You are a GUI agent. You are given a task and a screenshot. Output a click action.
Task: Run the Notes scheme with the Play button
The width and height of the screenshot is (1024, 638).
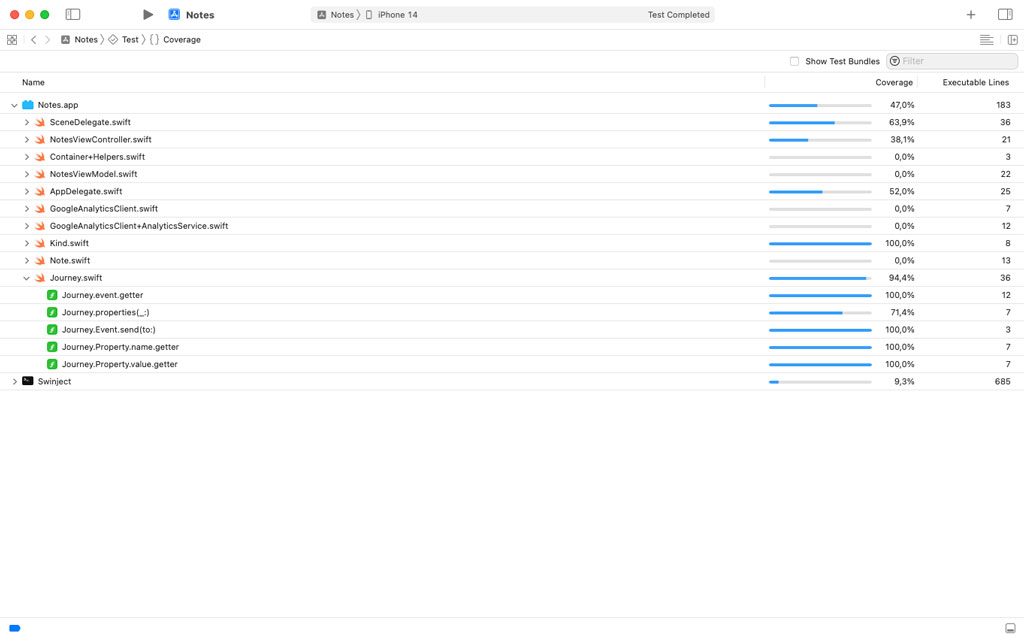(x=147, y=14)
